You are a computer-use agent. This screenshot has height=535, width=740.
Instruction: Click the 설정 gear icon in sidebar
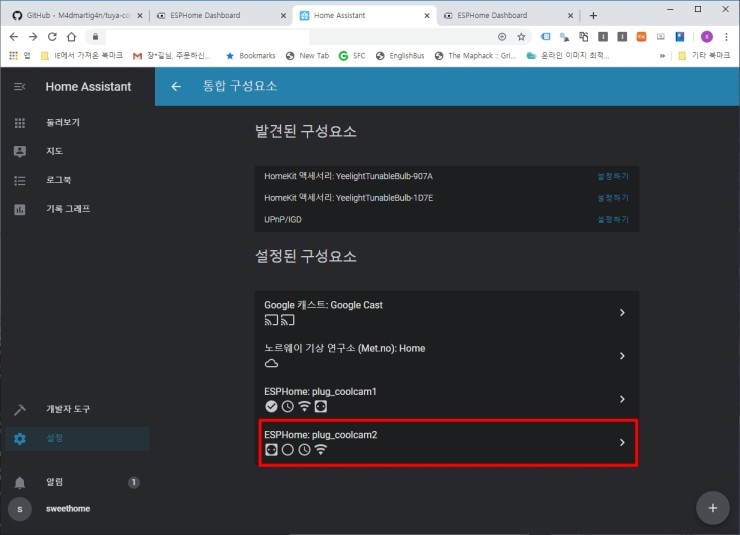20,439
